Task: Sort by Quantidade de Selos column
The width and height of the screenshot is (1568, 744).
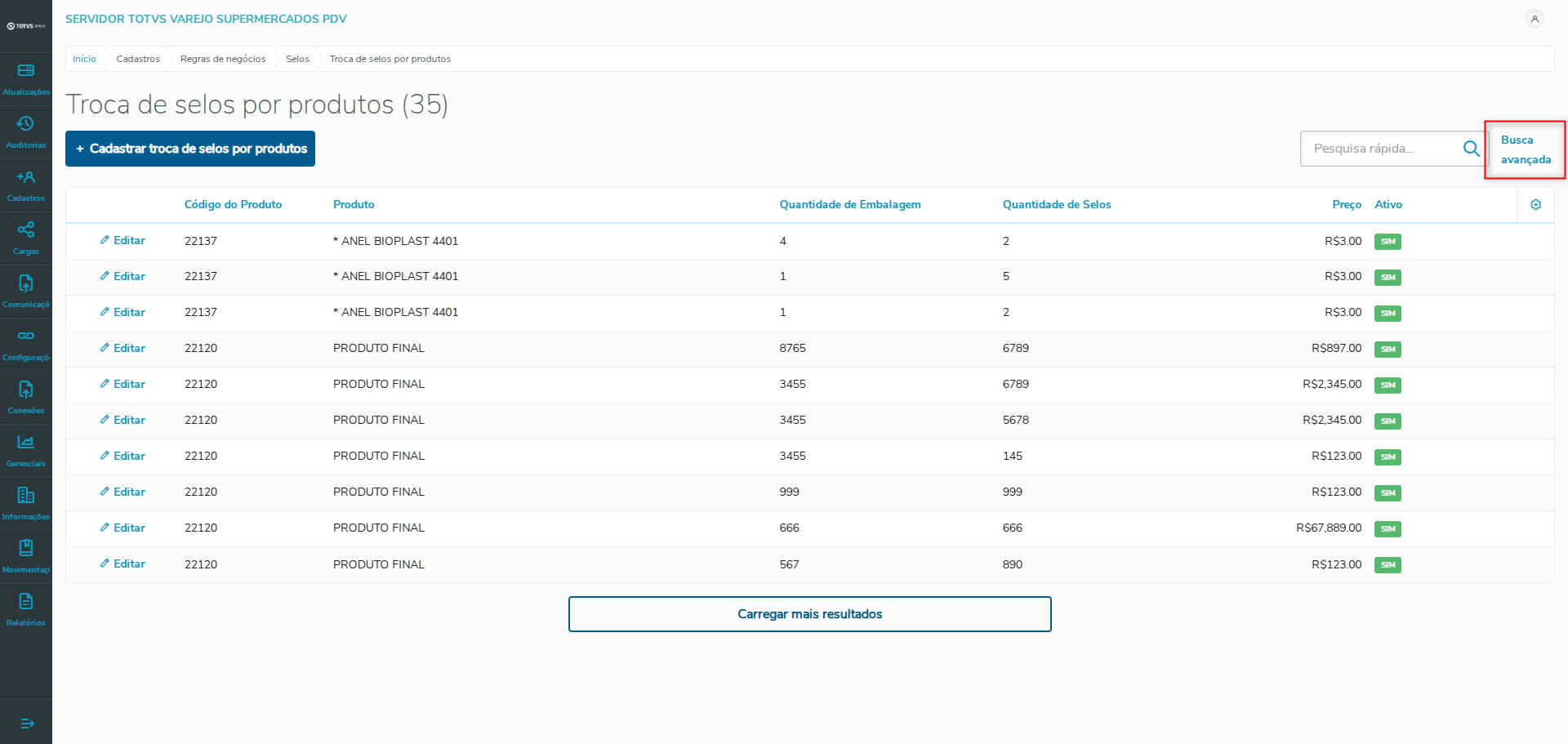Action: coord(1057,205)
